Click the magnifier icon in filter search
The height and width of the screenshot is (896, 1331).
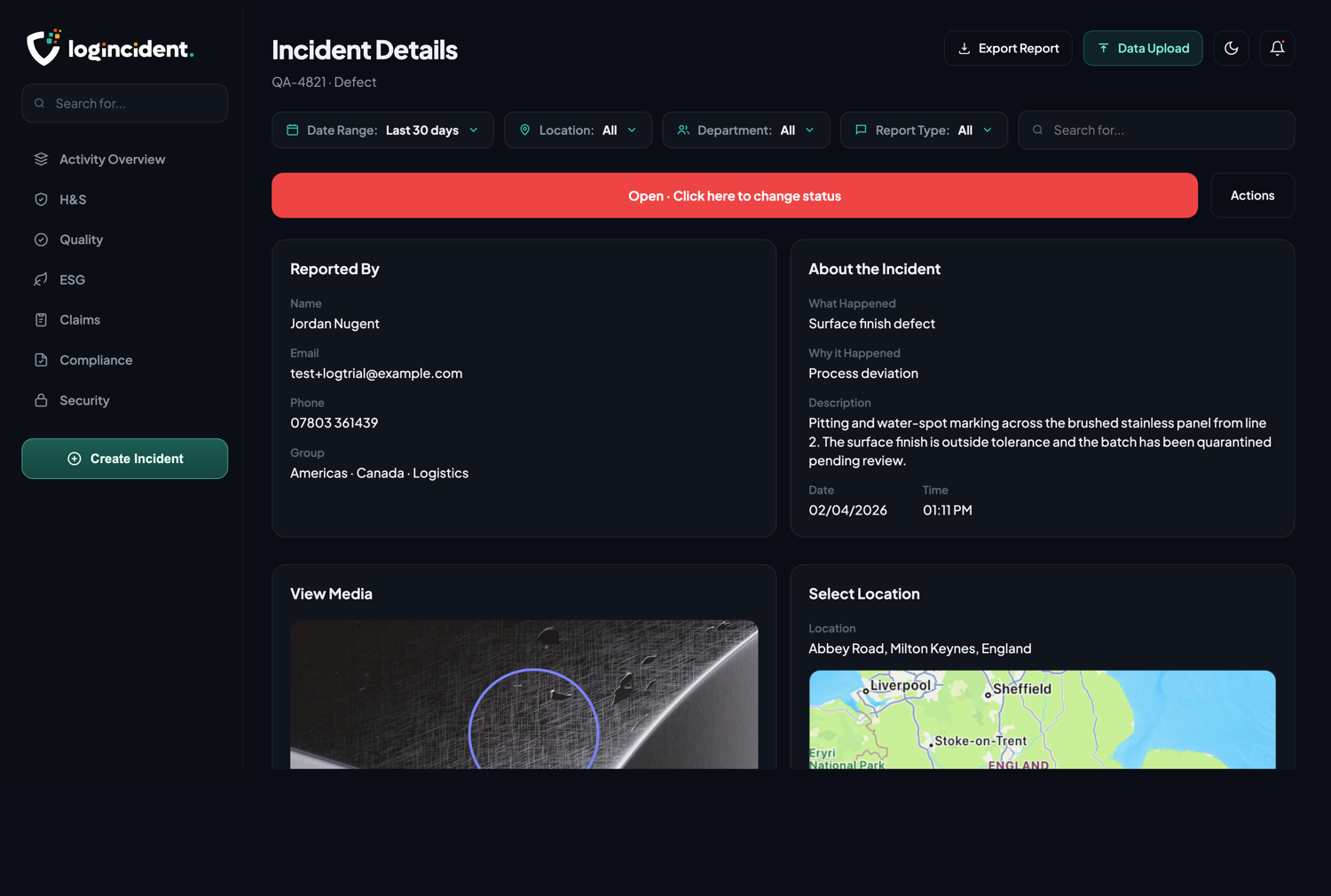pos(1038,130)
